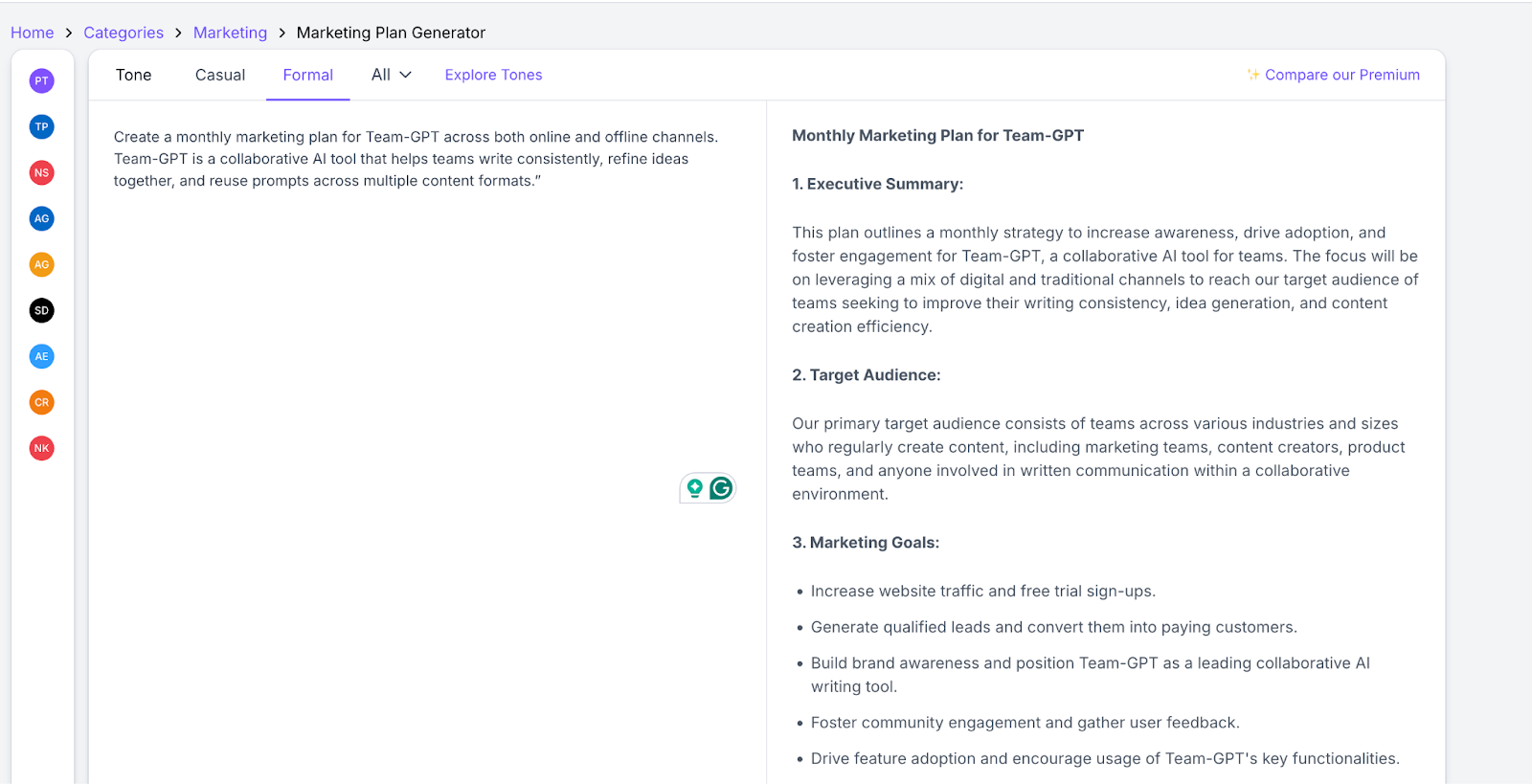Click the 1. Executive Summary heading

pyautogui.click(x=877, y=184)
